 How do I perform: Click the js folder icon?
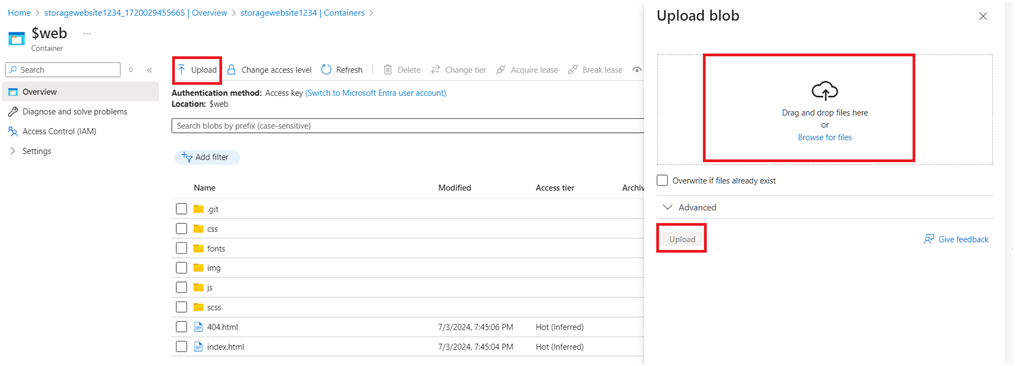[198, 288]
